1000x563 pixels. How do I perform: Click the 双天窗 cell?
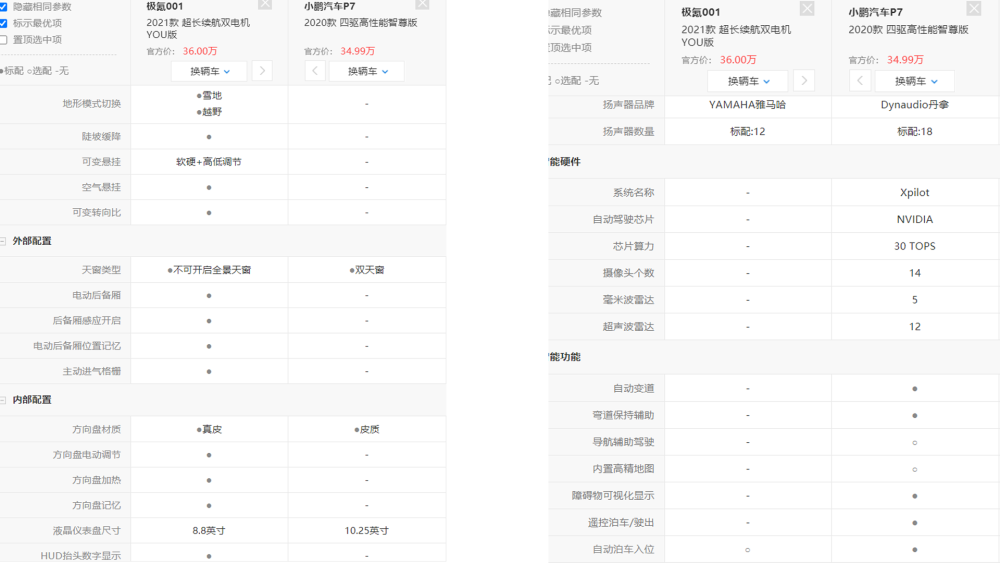[367, 270]
